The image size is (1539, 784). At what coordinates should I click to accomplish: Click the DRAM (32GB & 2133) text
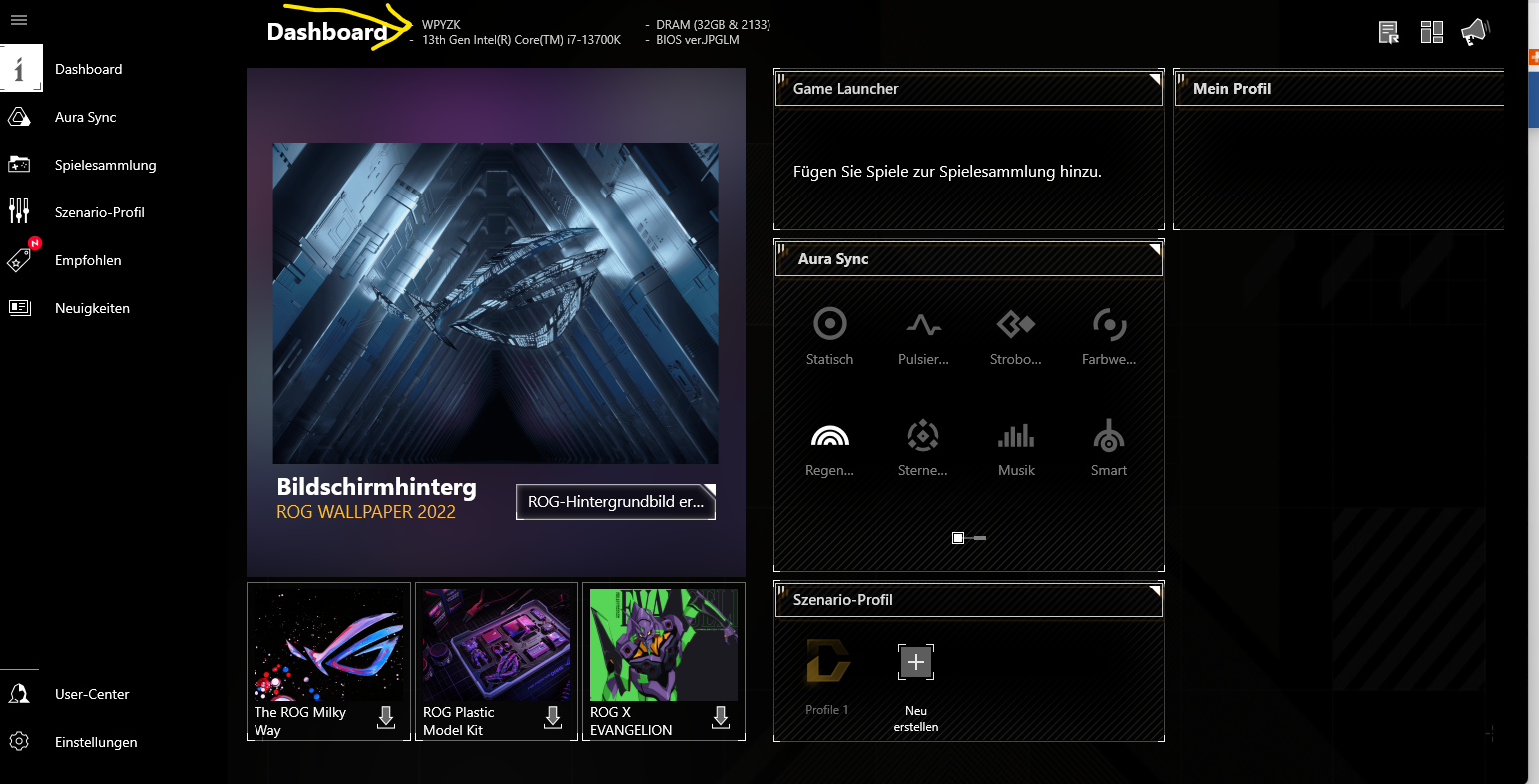(x=713, y=25)
